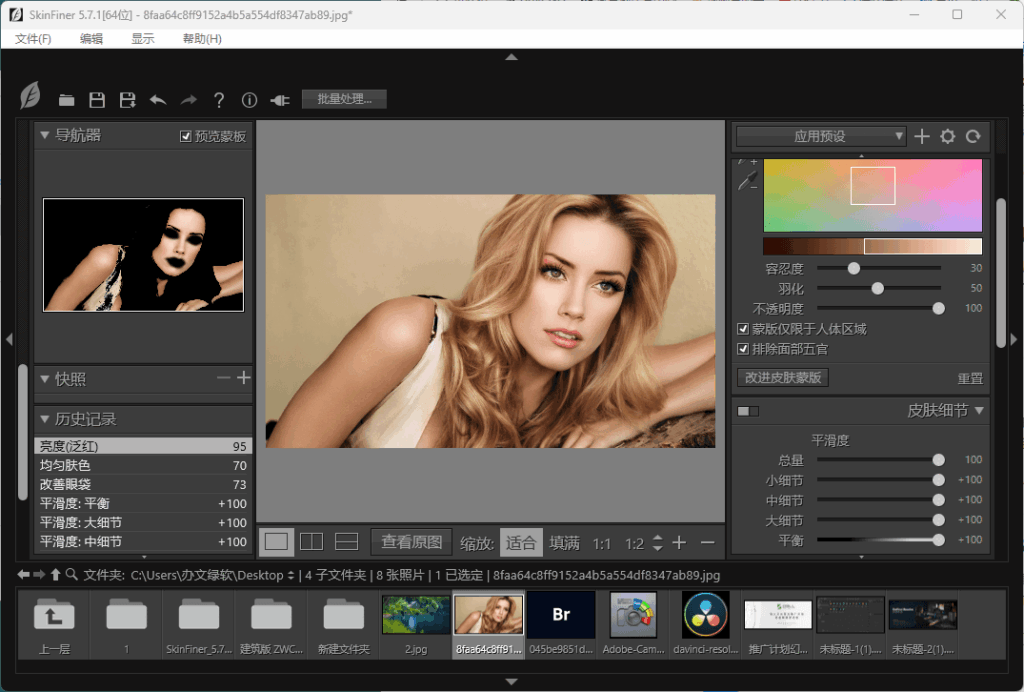
Task: Click the open folder icon in toolbar
Action: point(67,100)
